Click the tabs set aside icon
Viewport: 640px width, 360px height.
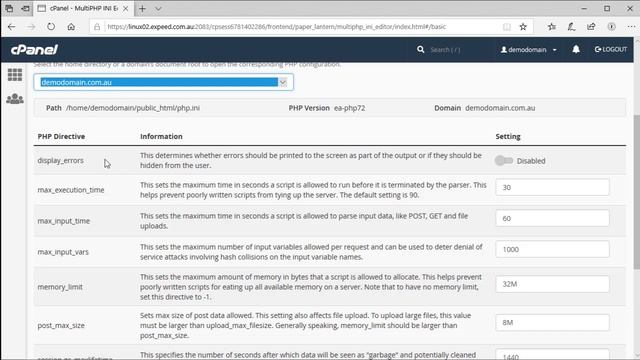(x=9, y=9)
